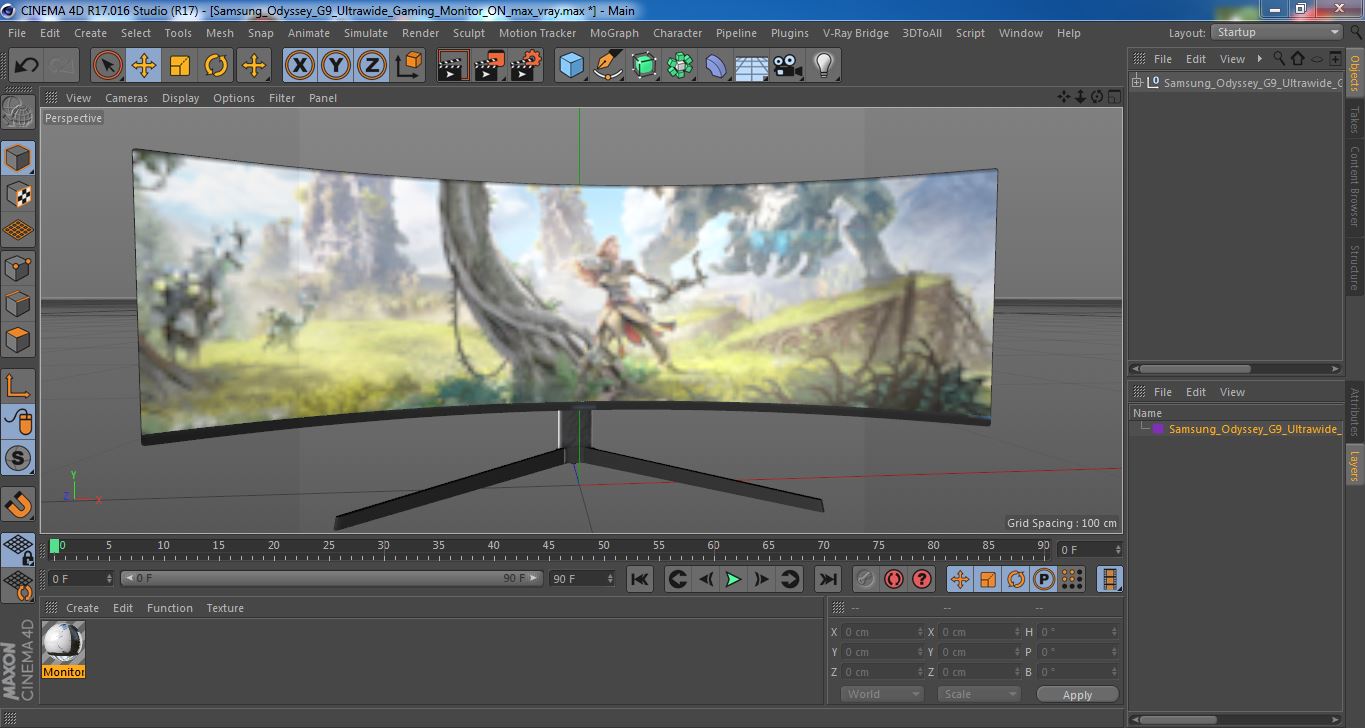Add a Subdivision Surface generator
This screenshot has height=728, width=1365.
[645, 66]
